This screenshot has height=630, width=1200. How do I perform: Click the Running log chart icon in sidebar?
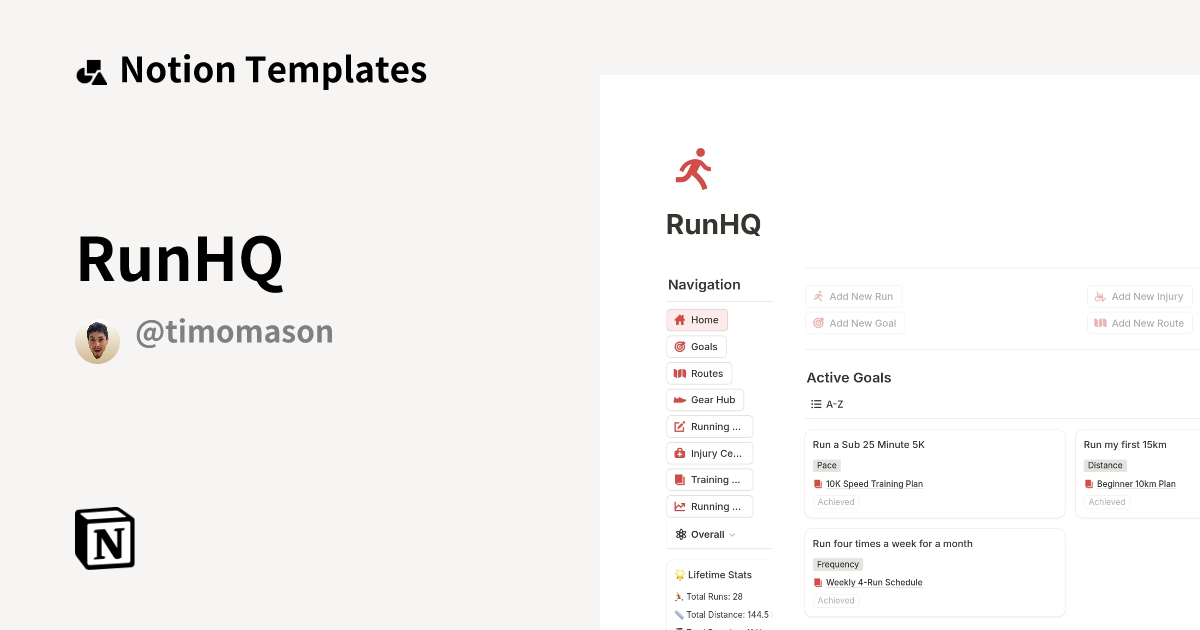pyautogui.click(x=681, y=506)
